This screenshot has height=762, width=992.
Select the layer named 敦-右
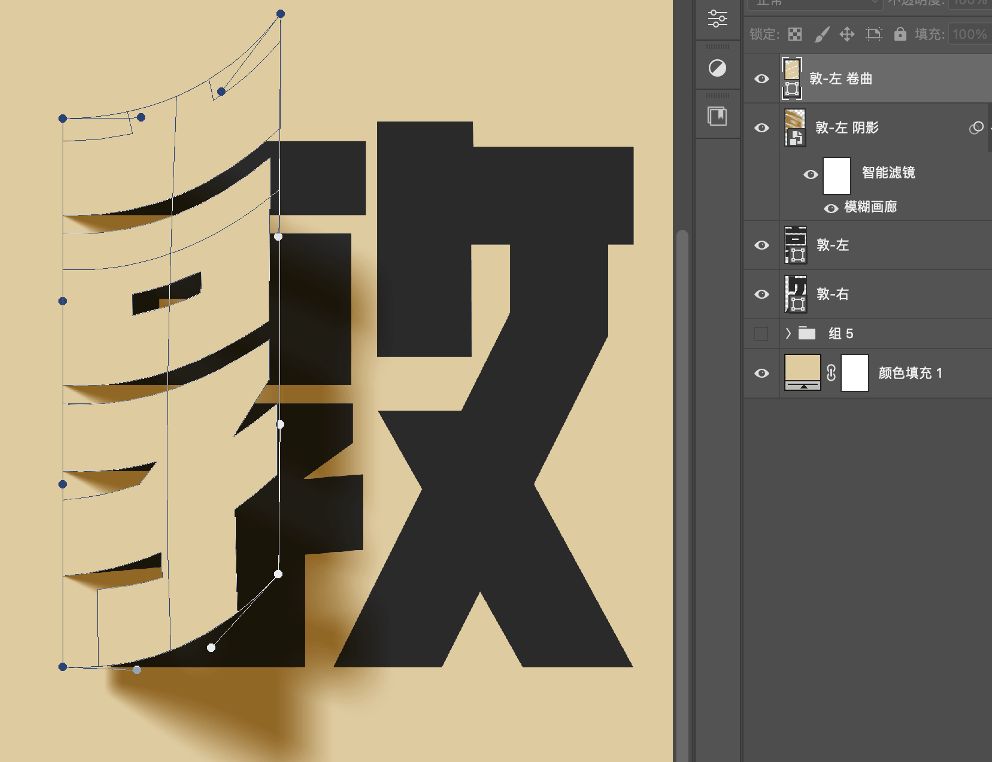833,294
